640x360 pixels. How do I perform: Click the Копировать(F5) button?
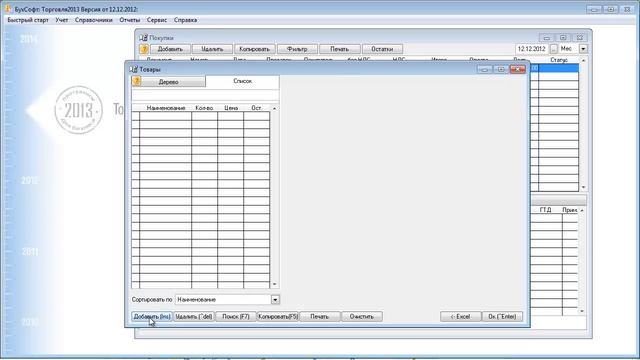[x=278, y=316]
